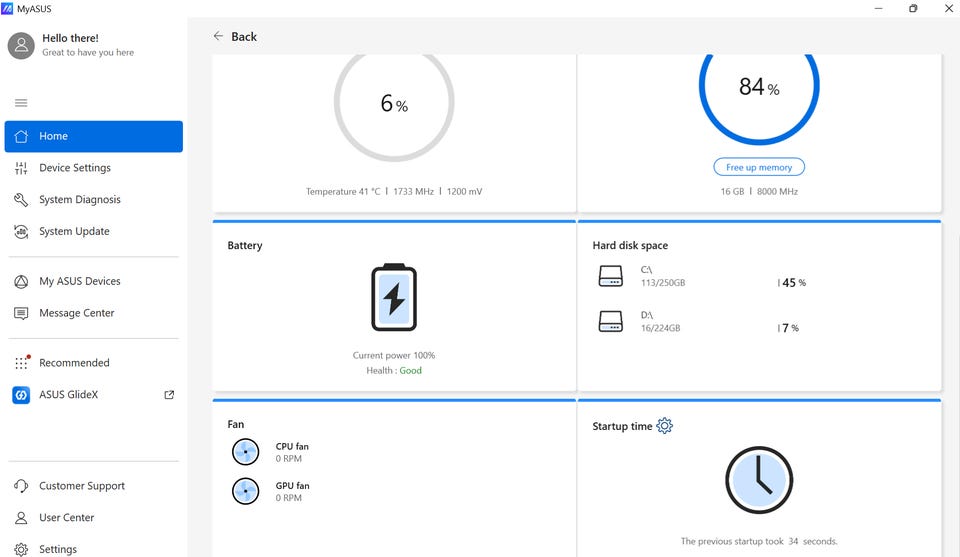Click the Home house icon
960x557 pixels.
[21, 136]
